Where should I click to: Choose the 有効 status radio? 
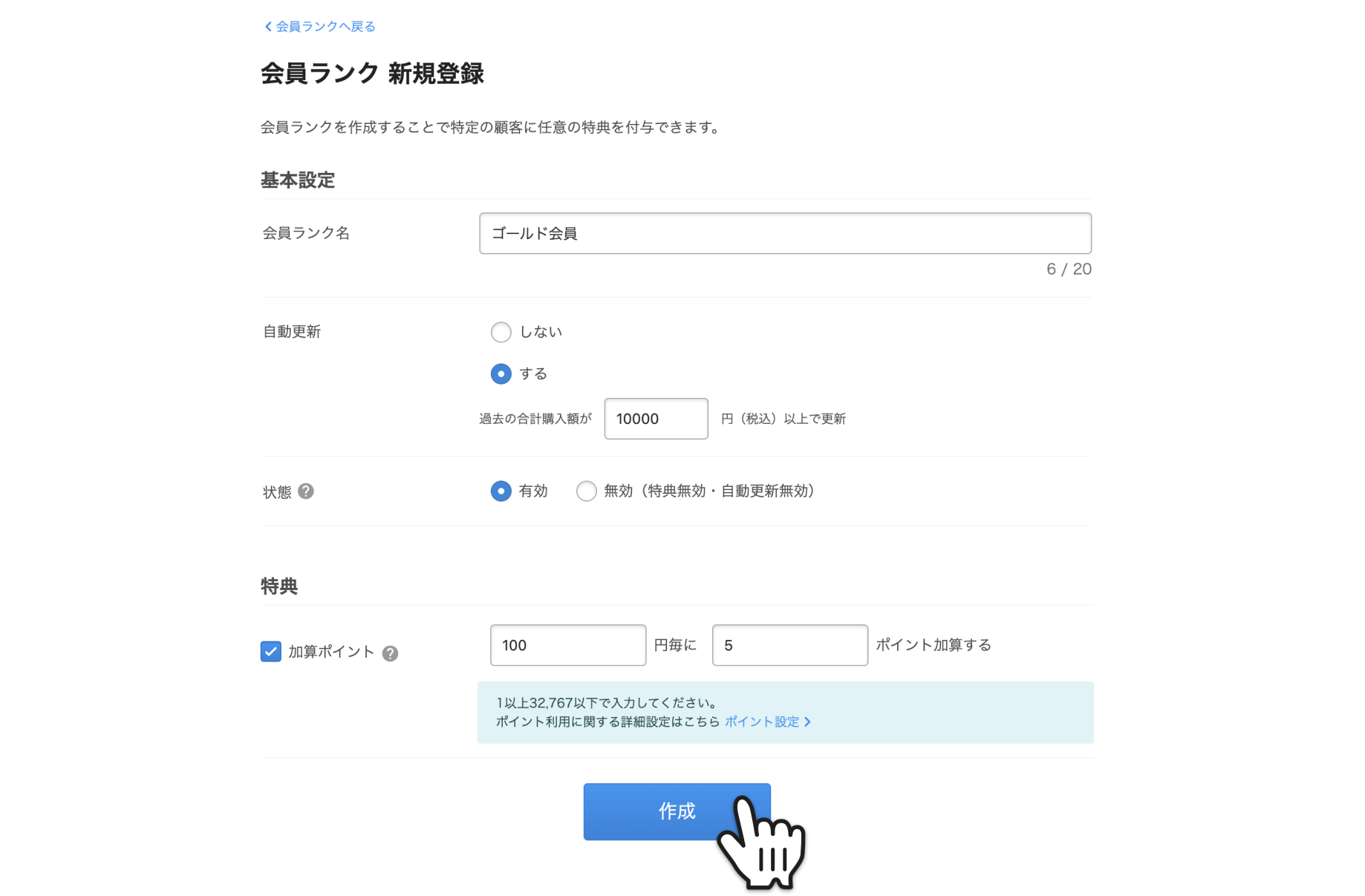[x=501, y=491]
